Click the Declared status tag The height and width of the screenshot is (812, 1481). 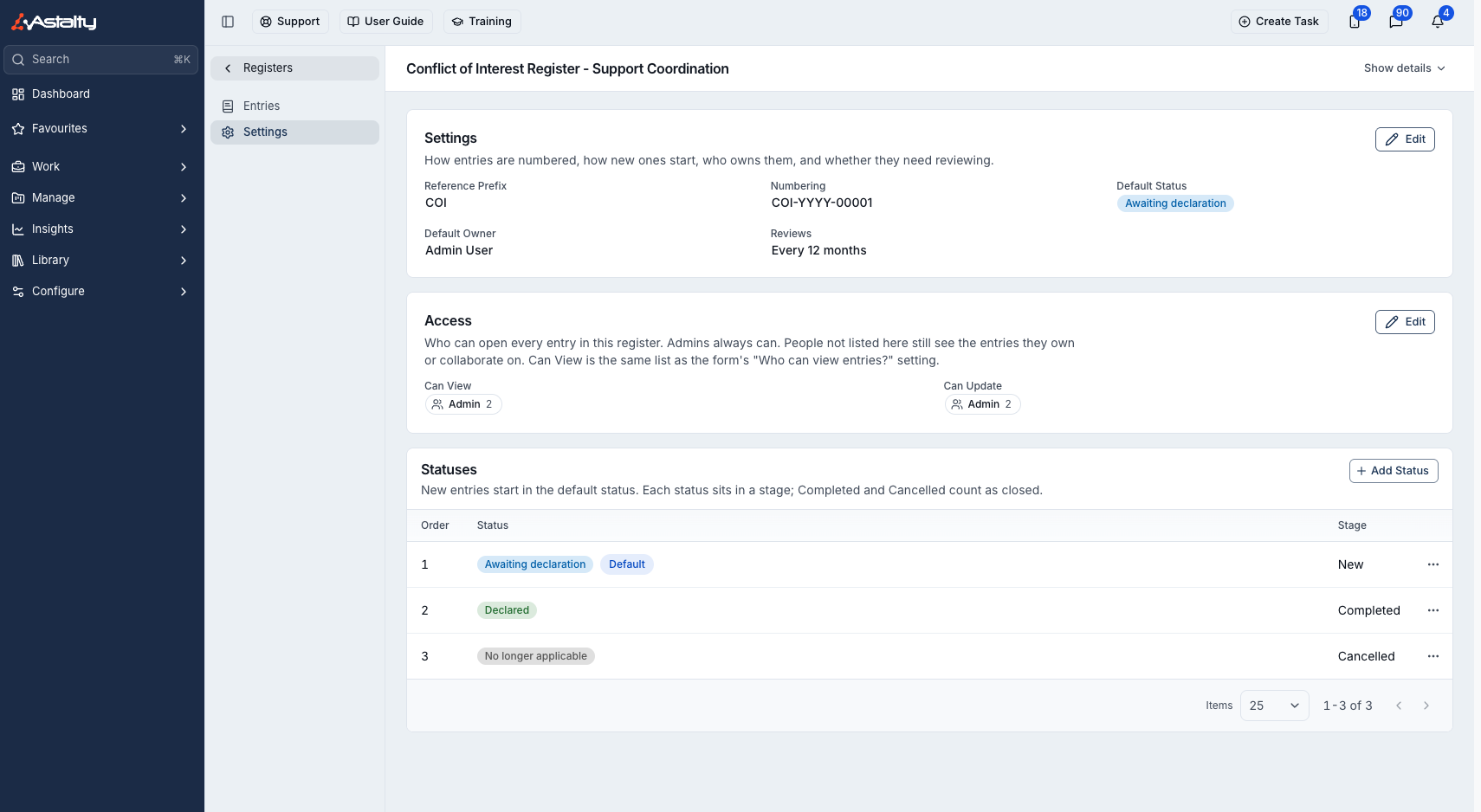507,610
